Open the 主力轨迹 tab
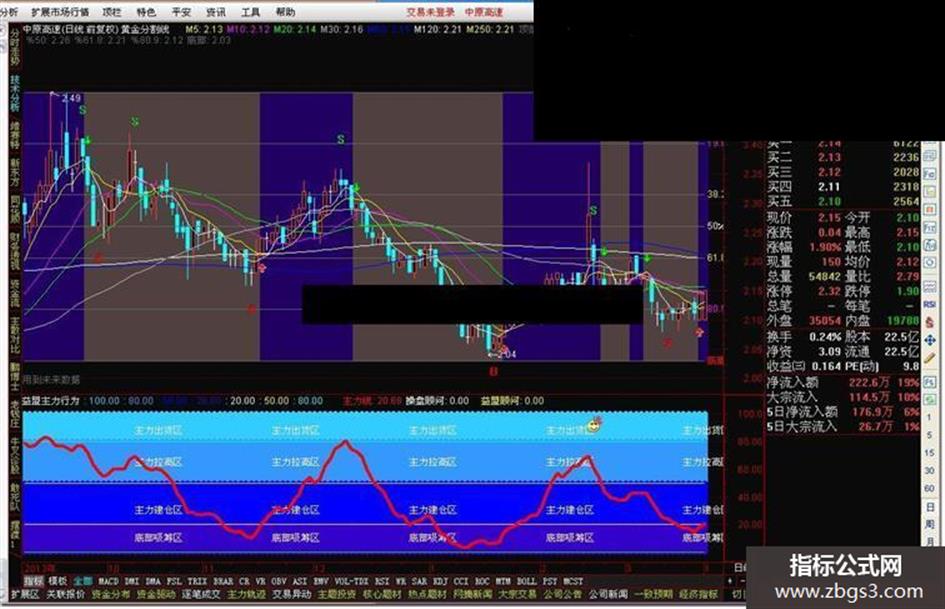 pyautogui.click(x=246, y=595)
